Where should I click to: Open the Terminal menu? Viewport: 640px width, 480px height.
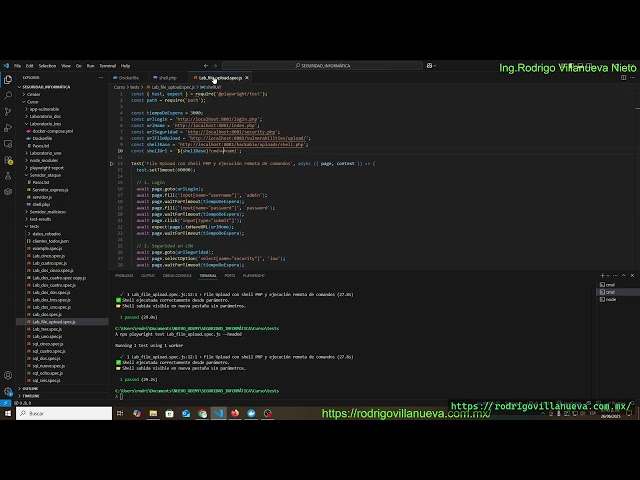(x=107, y=66)
